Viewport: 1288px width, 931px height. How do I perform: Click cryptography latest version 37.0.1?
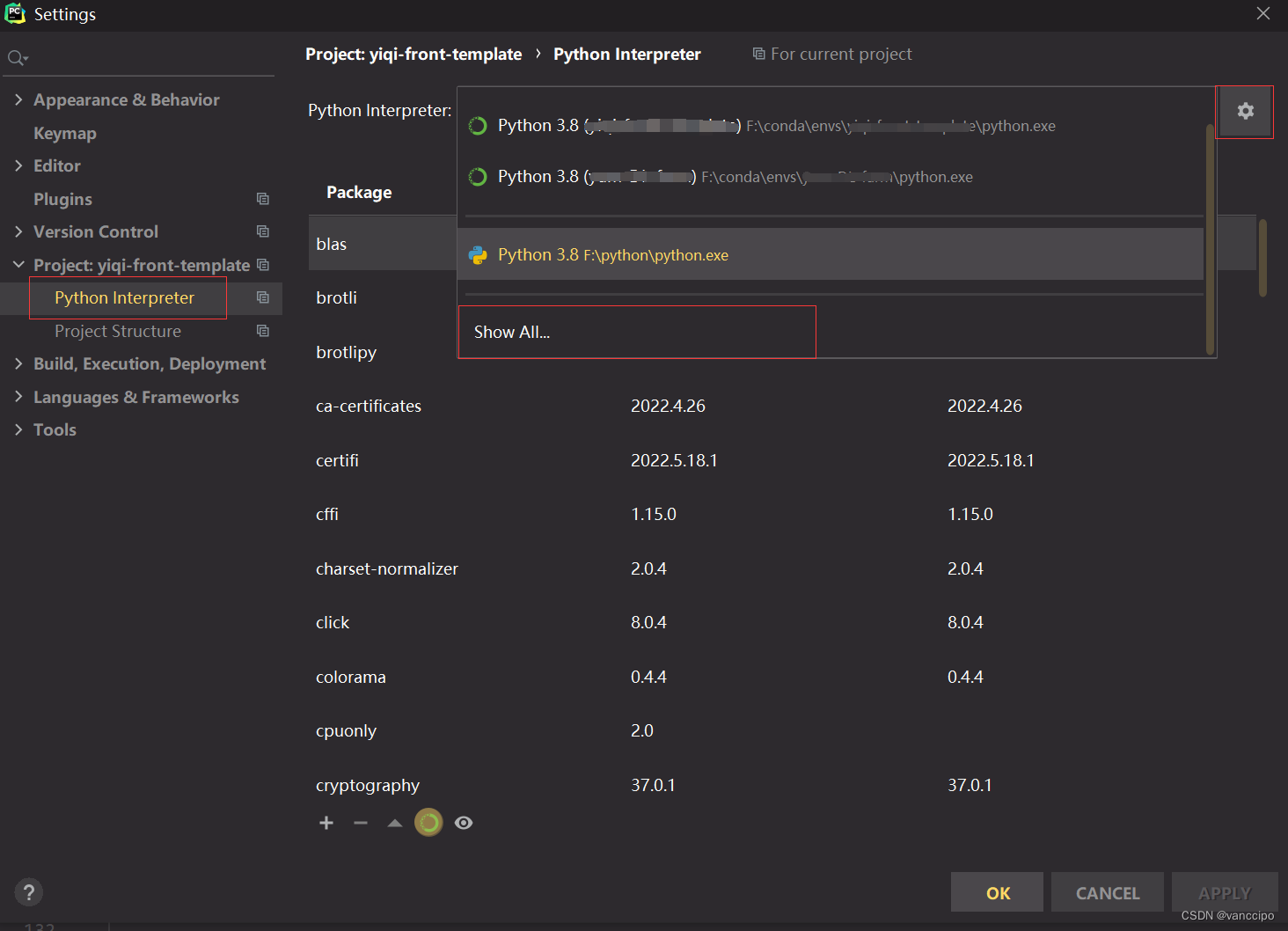(x=970, y=785)
